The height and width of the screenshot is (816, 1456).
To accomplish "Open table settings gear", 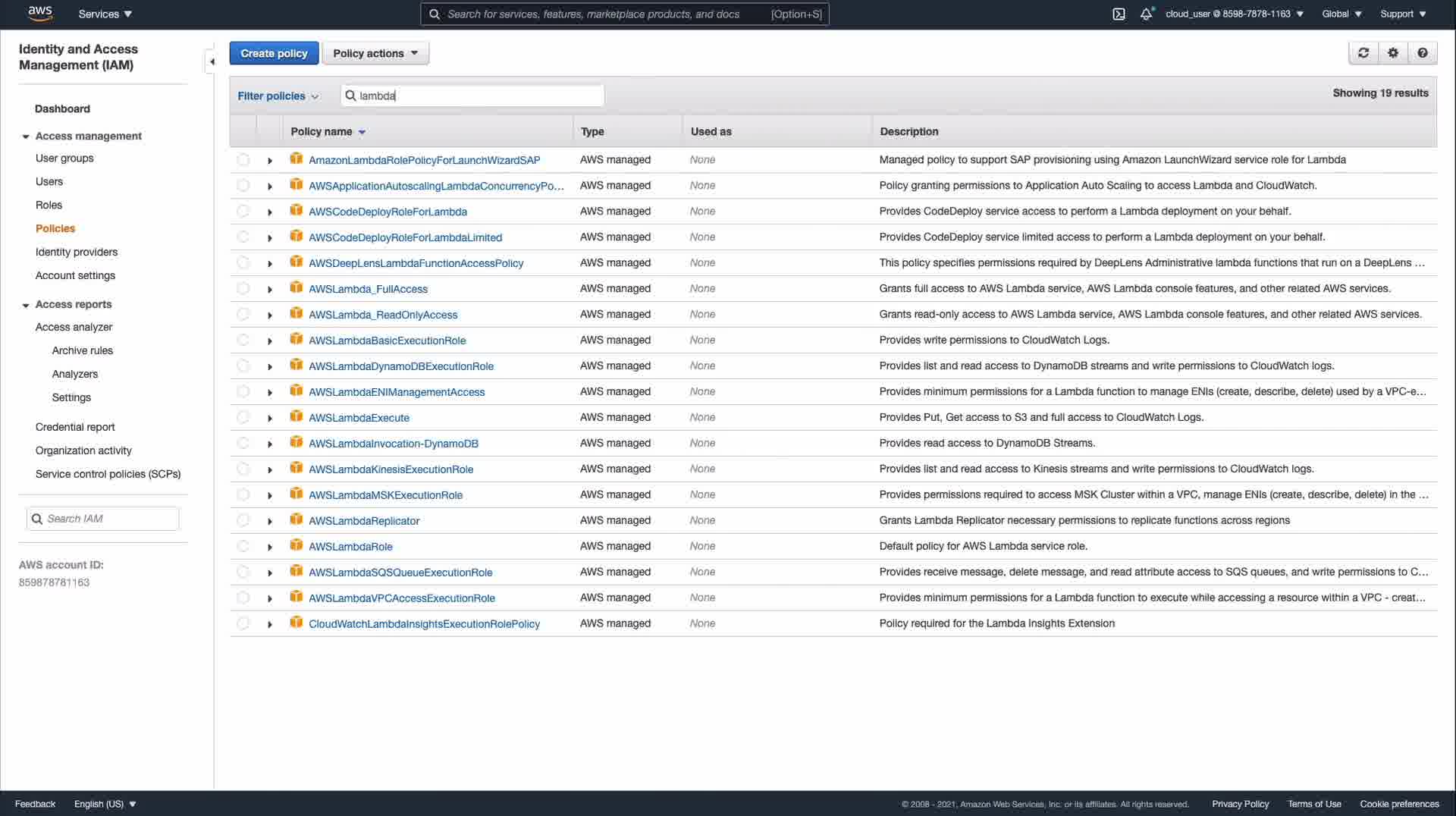I will point(1393,53).
